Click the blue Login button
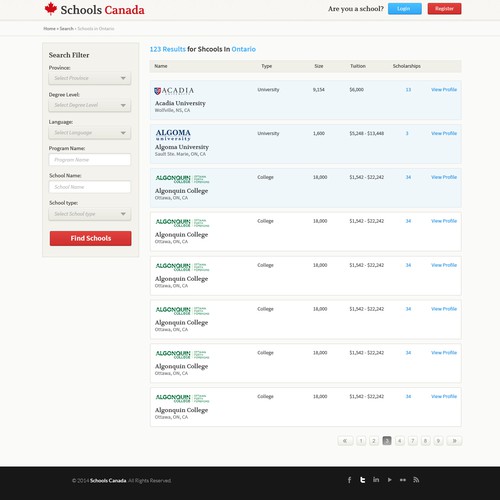The image size is (500, 500). tap(405, 9)
